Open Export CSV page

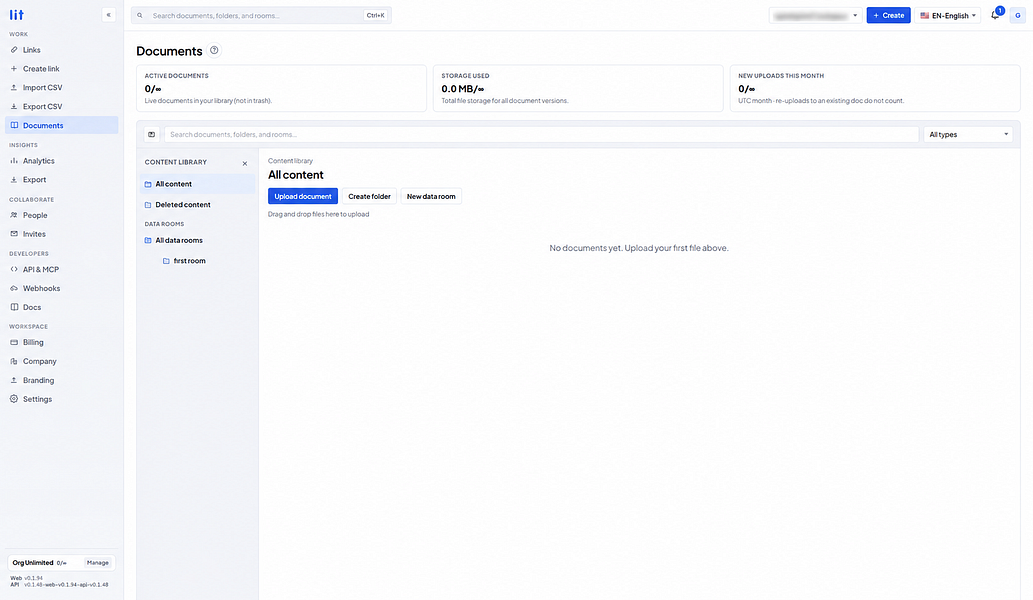[x=62, y=107]
